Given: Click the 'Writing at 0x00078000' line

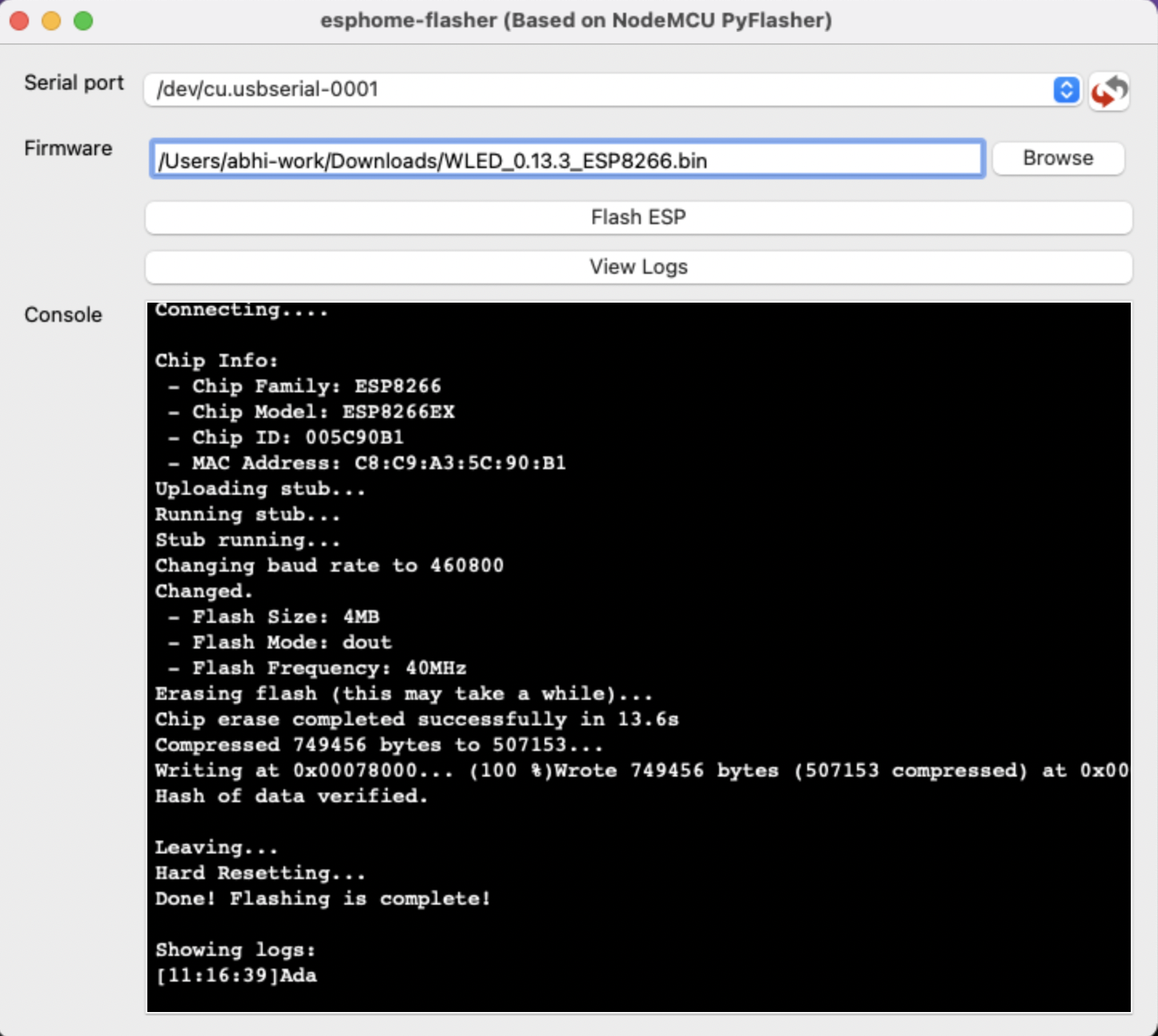Looking at the screenshot, I should (x=641, y=770).
